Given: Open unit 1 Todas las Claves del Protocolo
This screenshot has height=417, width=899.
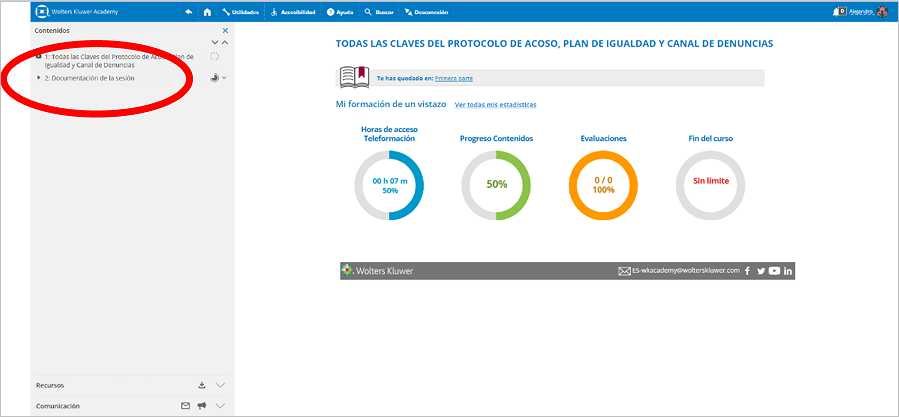Looking at the screenshot, I should (119, 61).
